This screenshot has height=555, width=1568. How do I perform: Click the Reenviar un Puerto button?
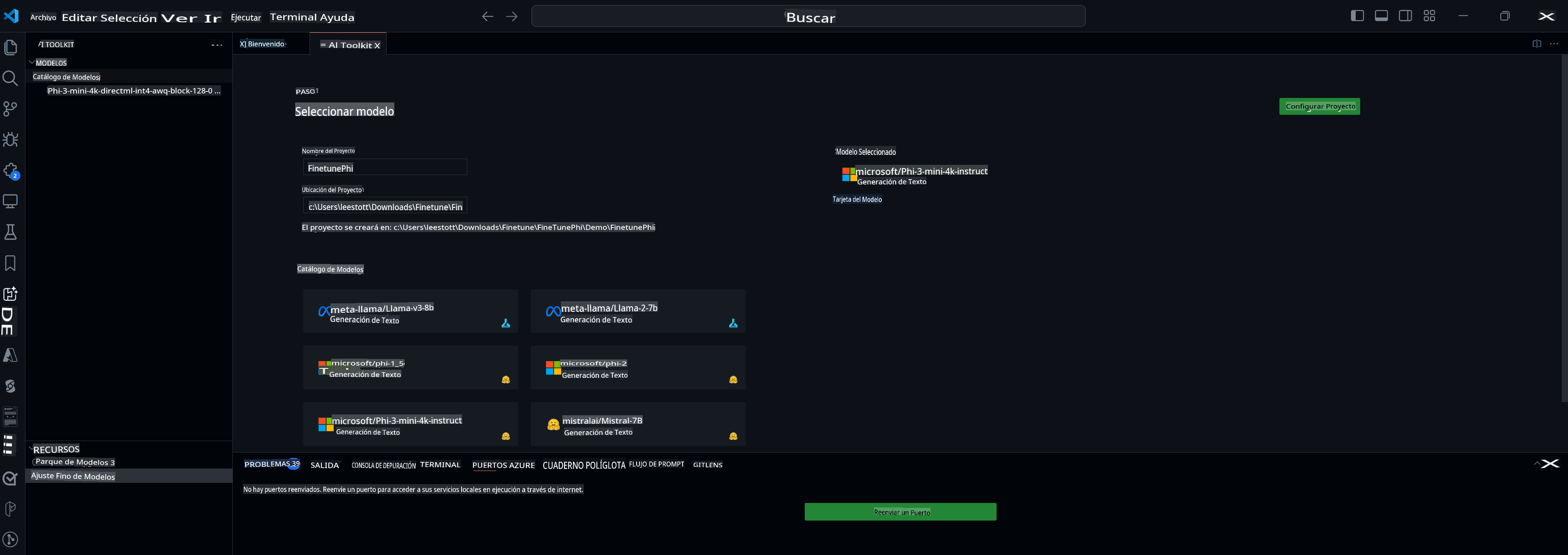coord(900,511)
